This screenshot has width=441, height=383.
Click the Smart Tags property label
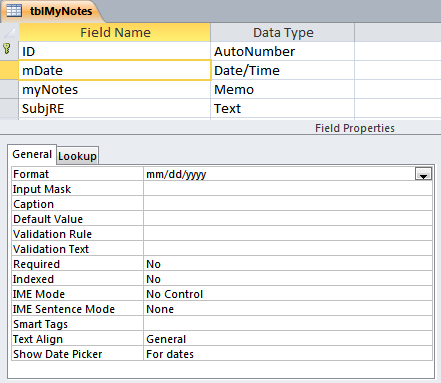point(40,324)
